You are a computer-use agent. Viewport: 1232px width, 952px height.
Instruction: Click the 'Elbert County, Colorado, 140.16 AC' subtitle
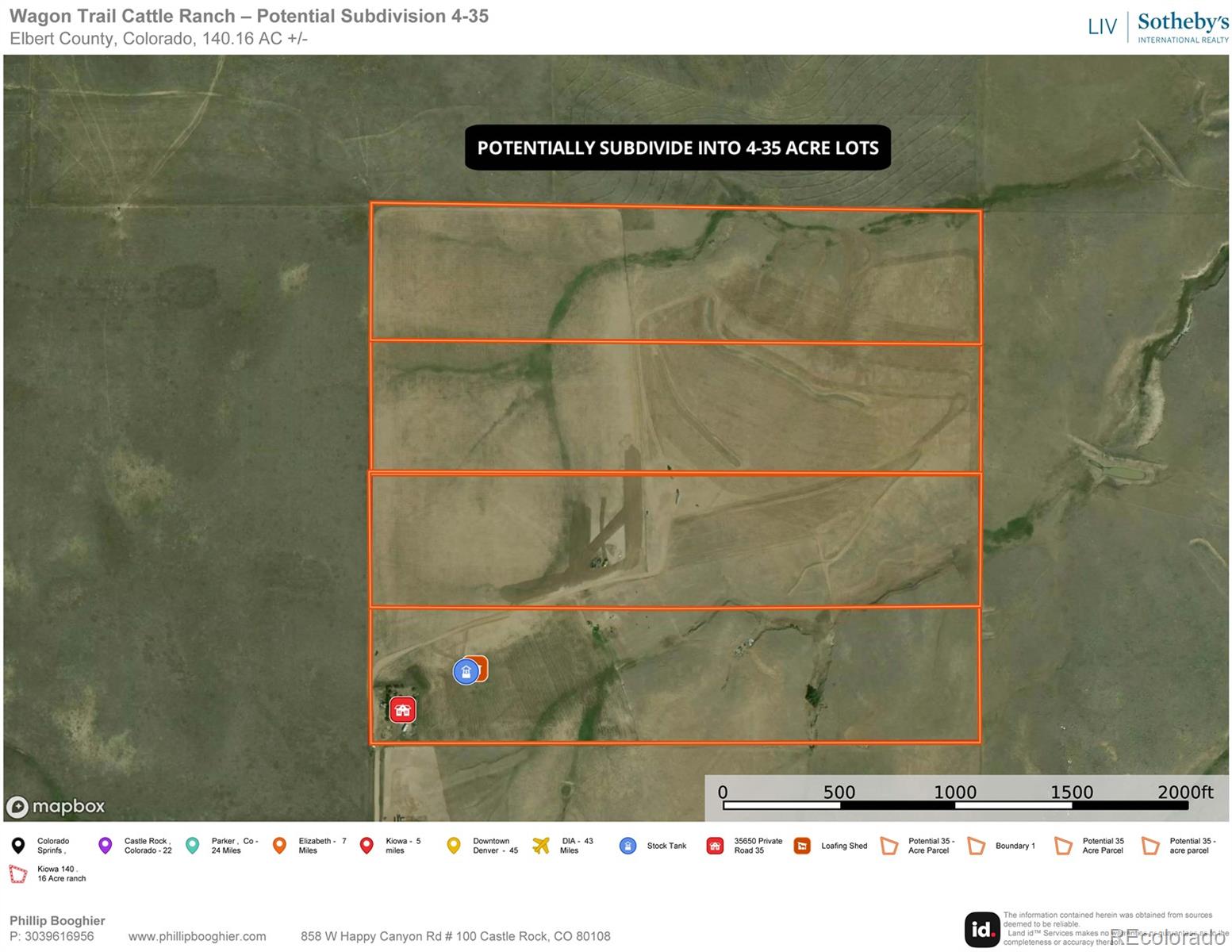click(x=159, y=38)
